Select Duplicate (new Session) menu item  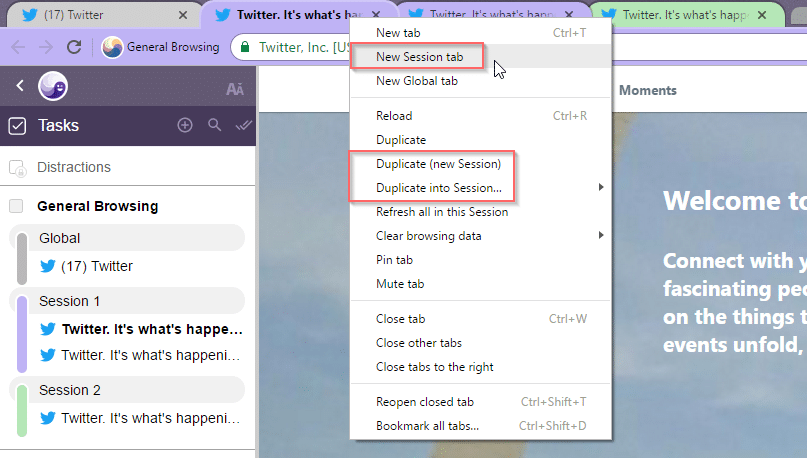click(x=481, y=164)
